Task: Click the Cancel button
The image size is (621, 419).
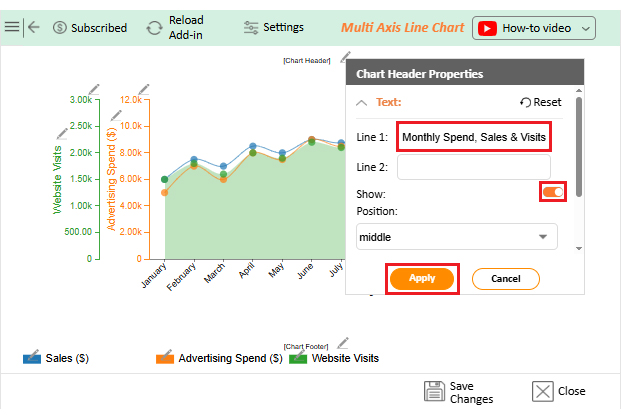Action: tap(505, 278)
